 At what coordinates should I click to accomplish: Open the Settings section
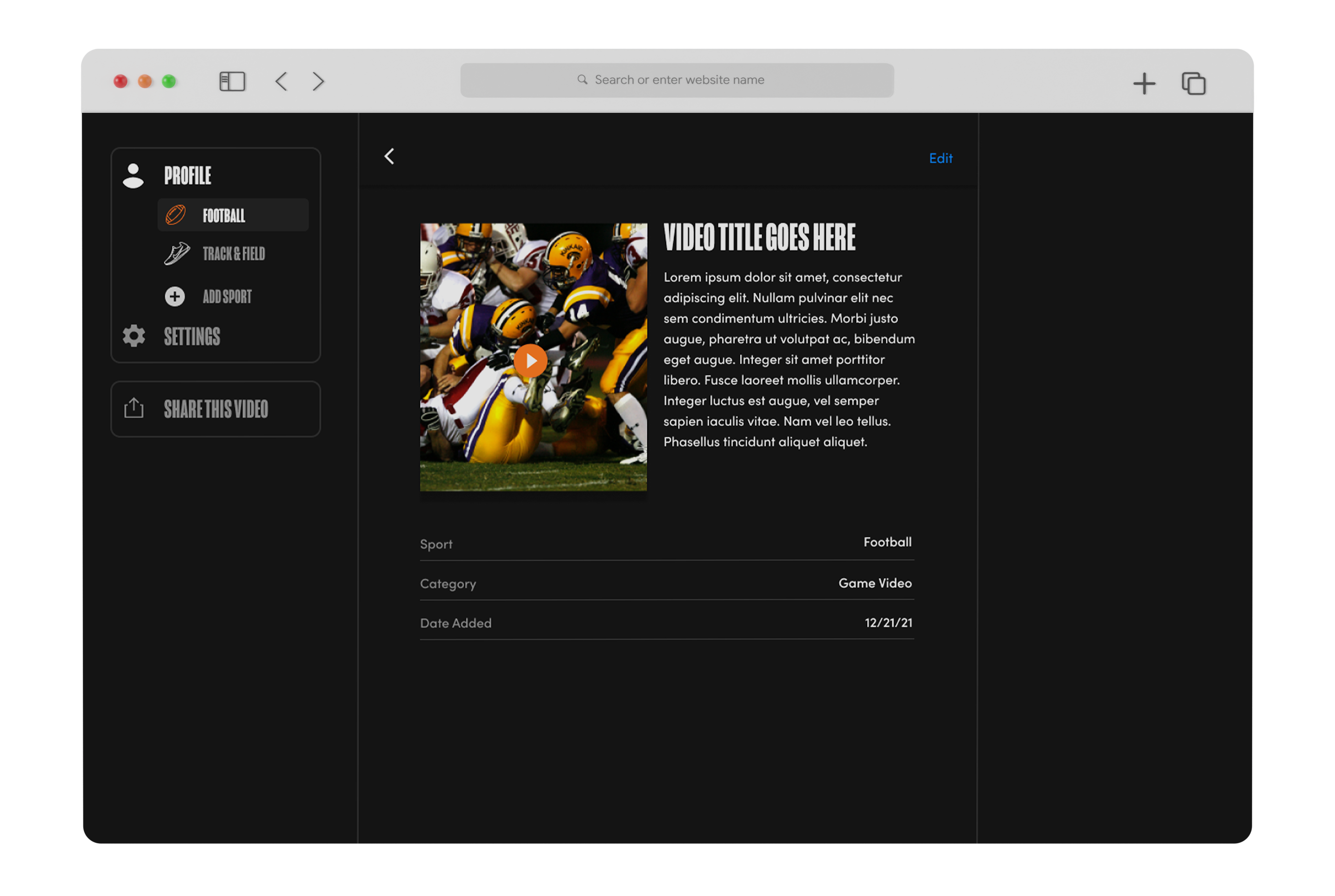(191, 337)
